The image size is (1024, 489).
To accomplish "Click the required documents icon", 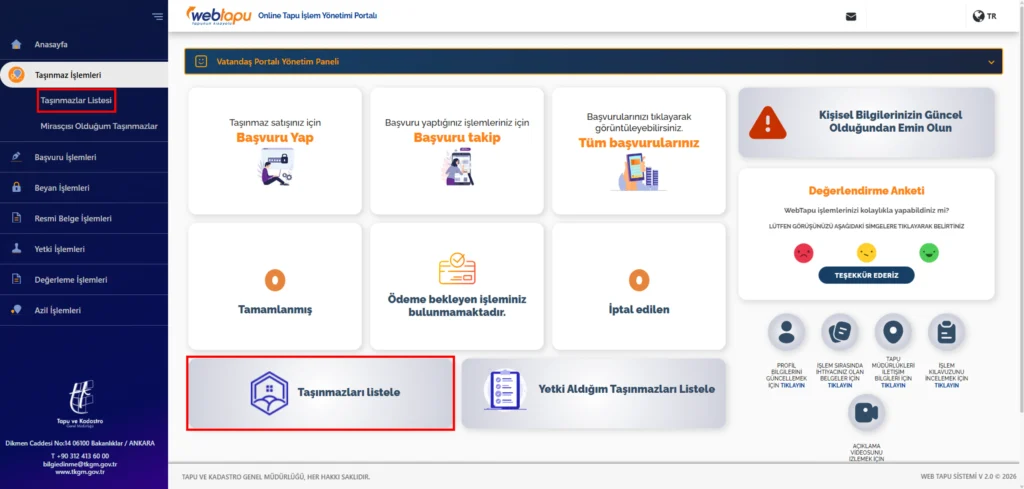I will tap(839, 332).
